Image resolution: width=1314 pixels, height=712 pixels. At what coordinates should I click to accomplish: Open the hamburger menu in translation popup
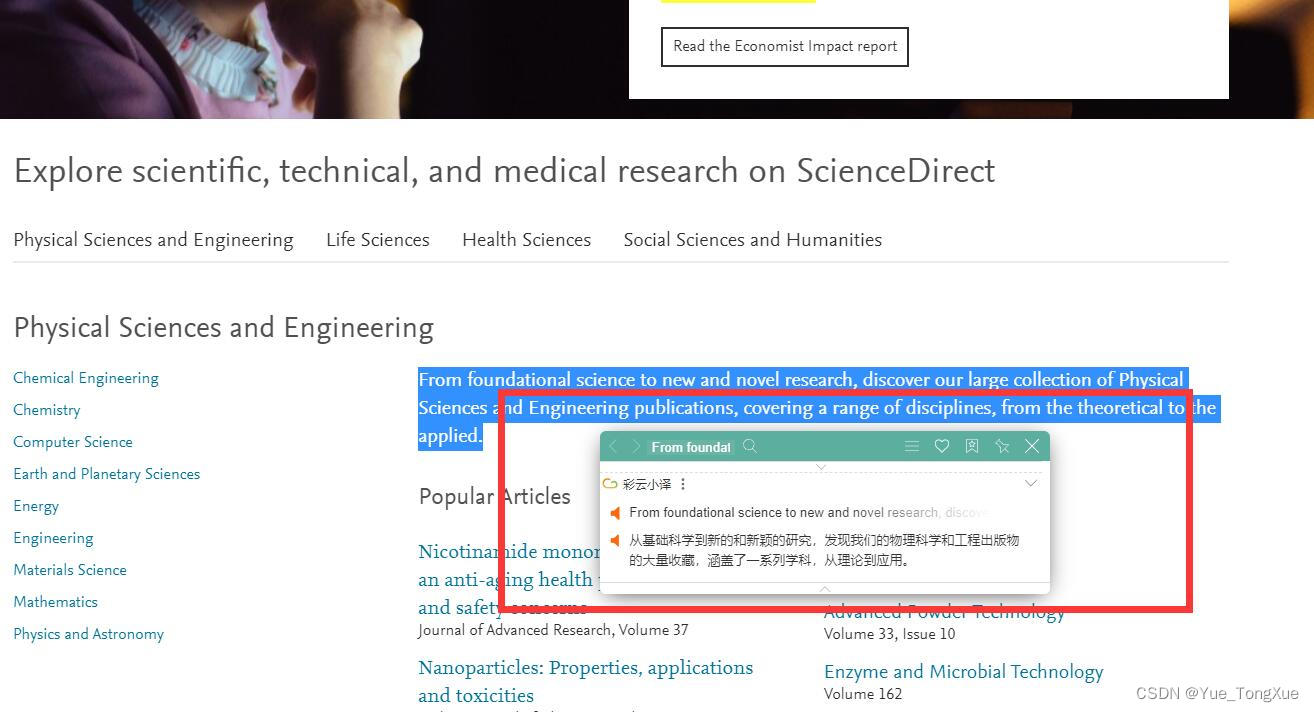coord(912,446)
